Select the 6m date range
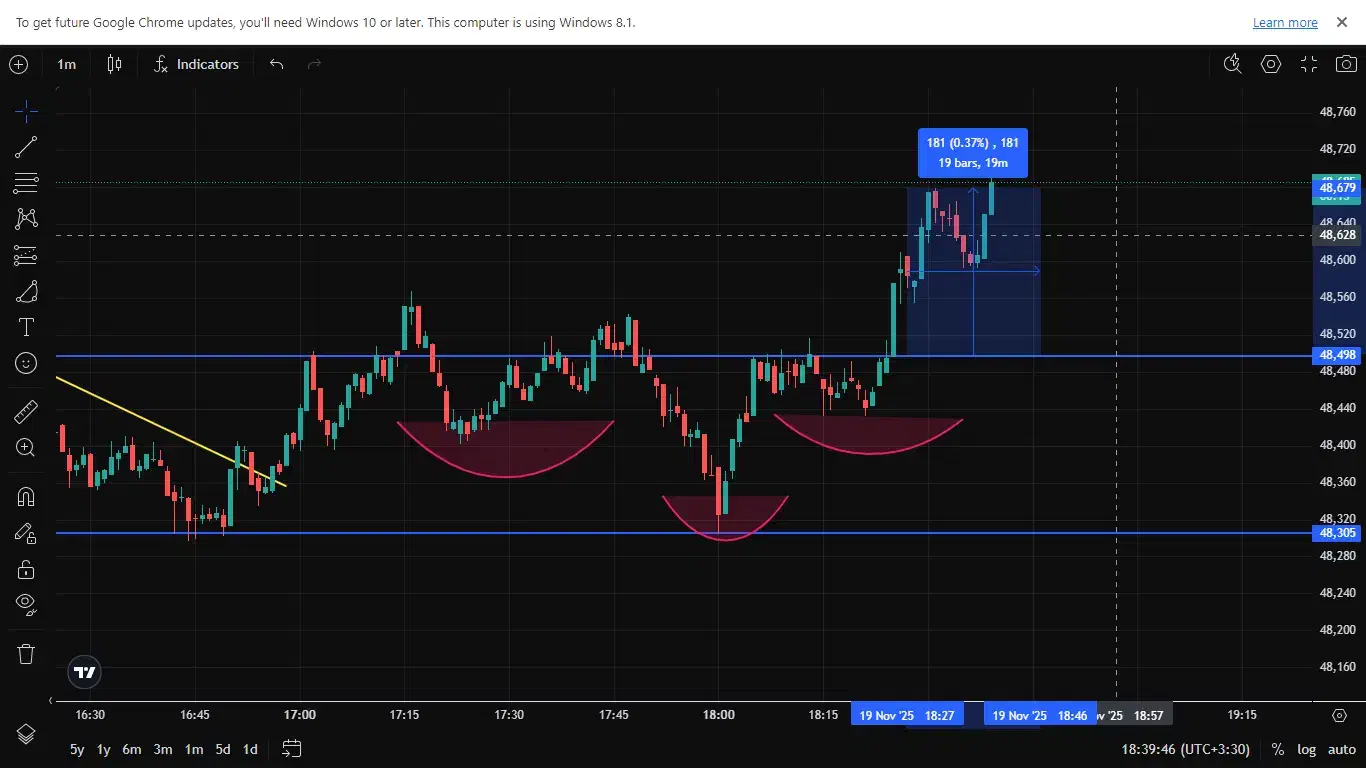Screen dimensions: 1366x768 point(132,749)
